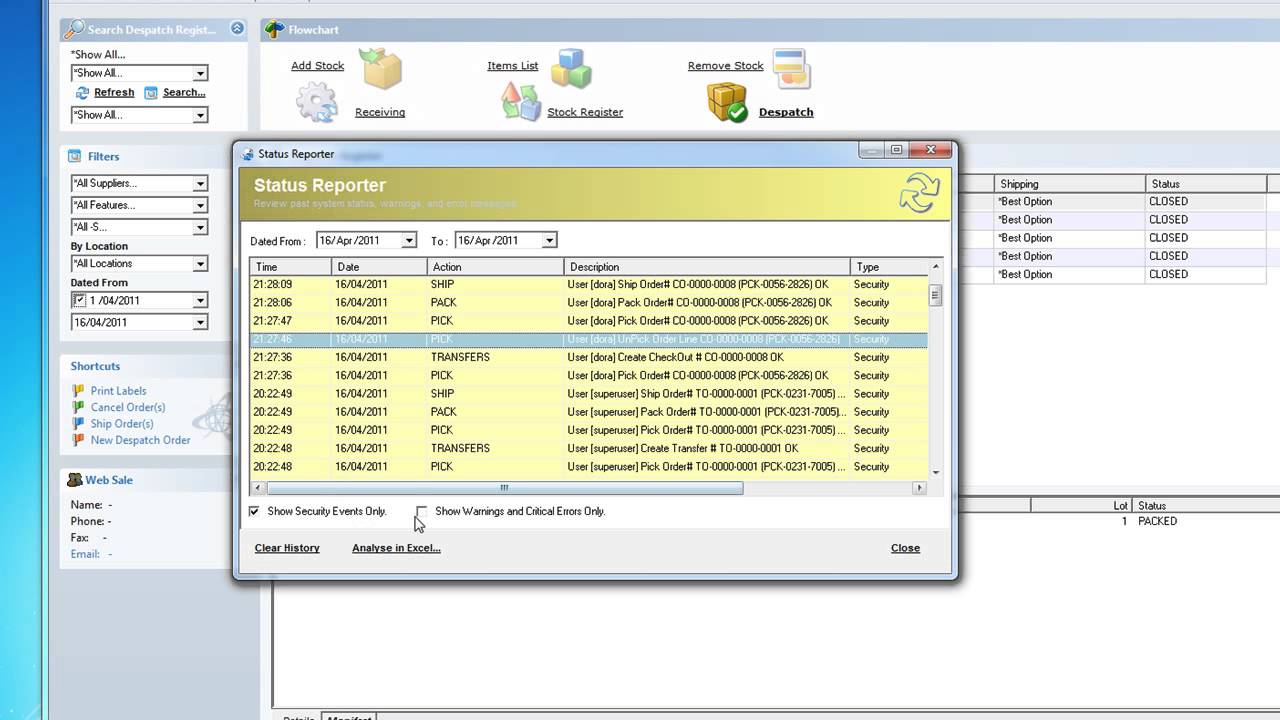Click the Items List cubes icon

571,68
